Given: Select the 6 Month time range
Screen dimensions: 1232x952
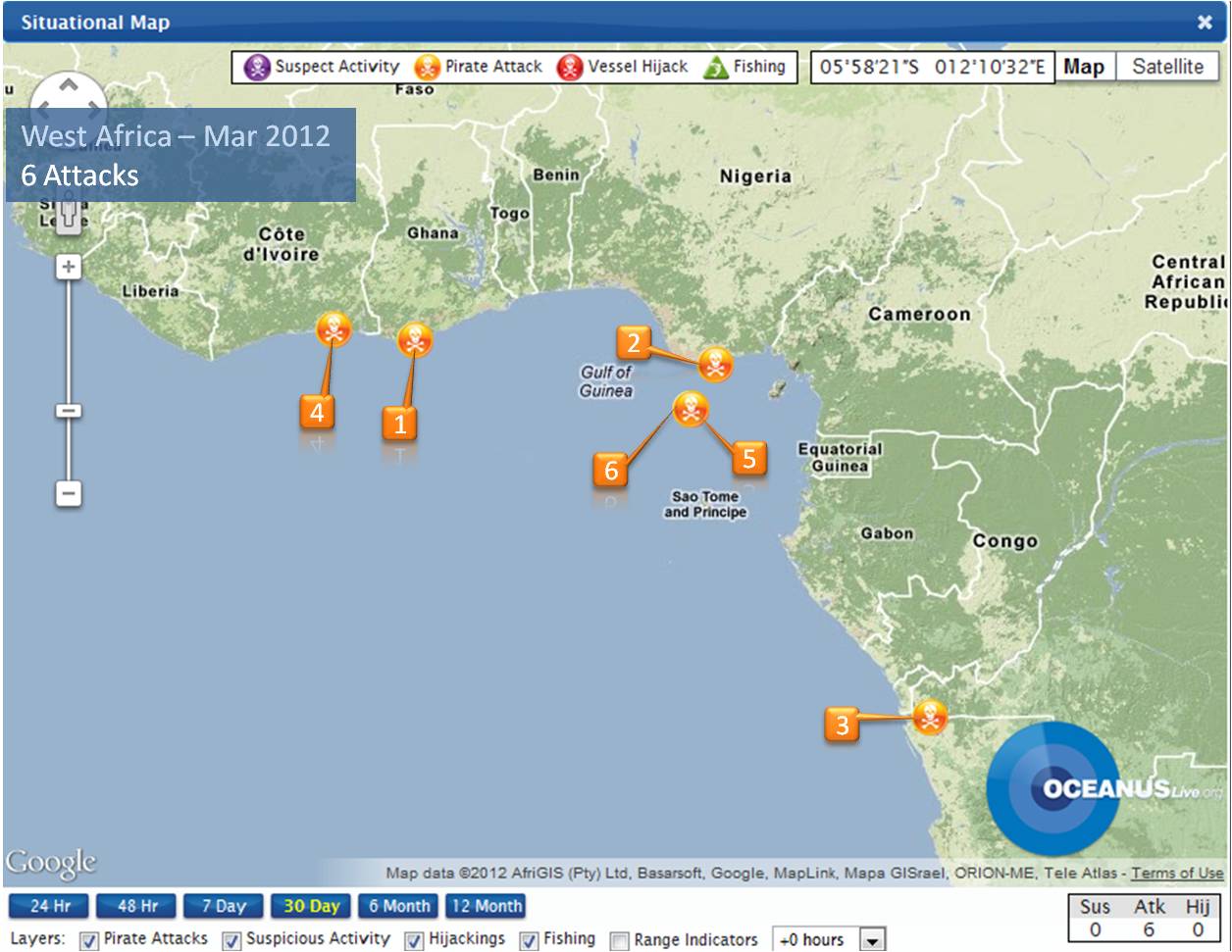Looking at the screenshot, I should [x=398, y=906].
